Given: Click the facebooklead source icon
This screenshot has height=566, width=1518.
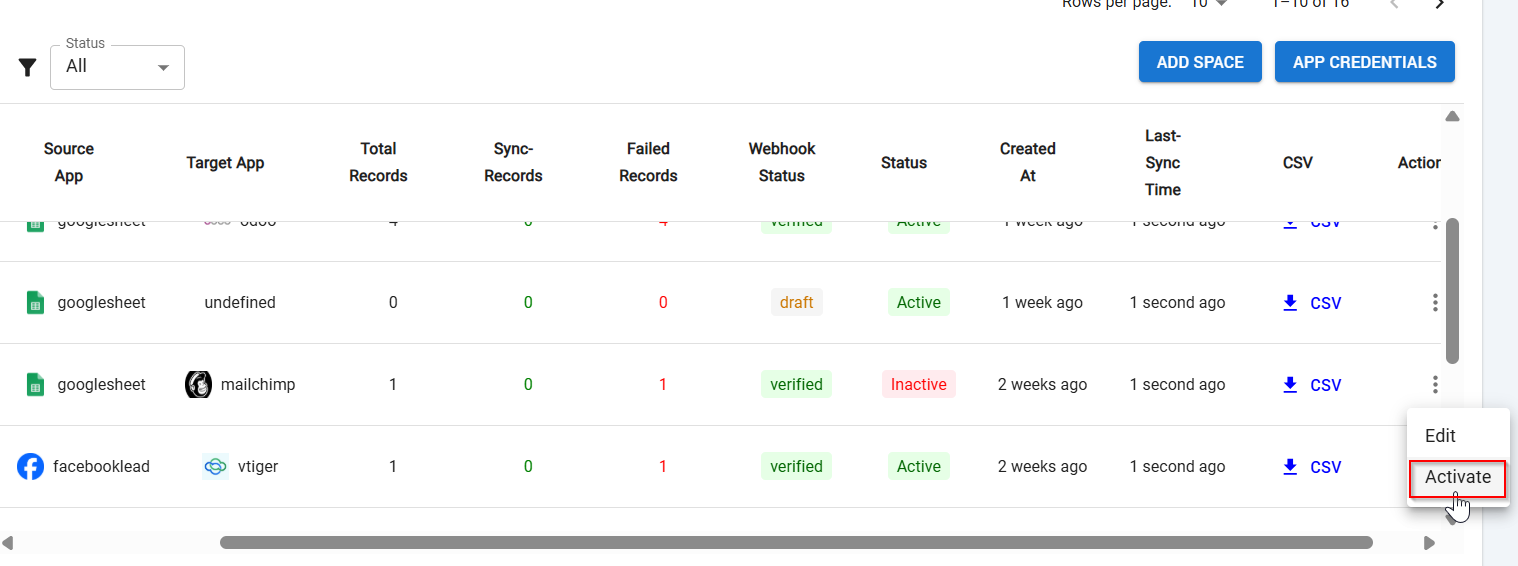Looking at the screenshot, I should pyautogui.click(x=31, y=466).
